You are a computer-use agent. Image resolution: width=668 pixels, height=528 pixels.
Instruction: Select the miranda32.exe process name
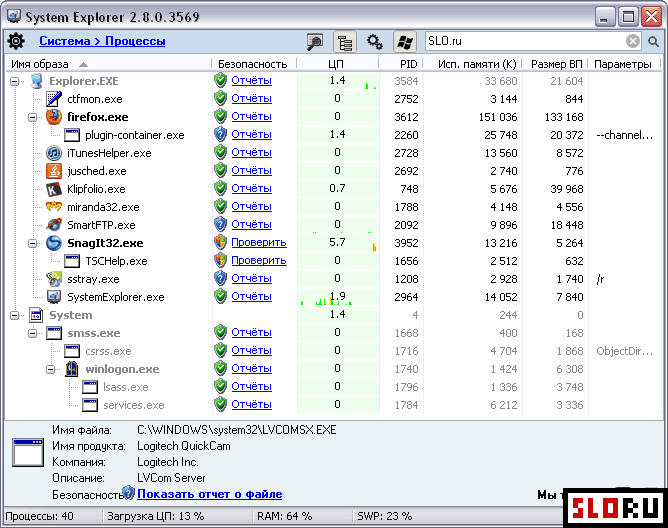(104, 207)
